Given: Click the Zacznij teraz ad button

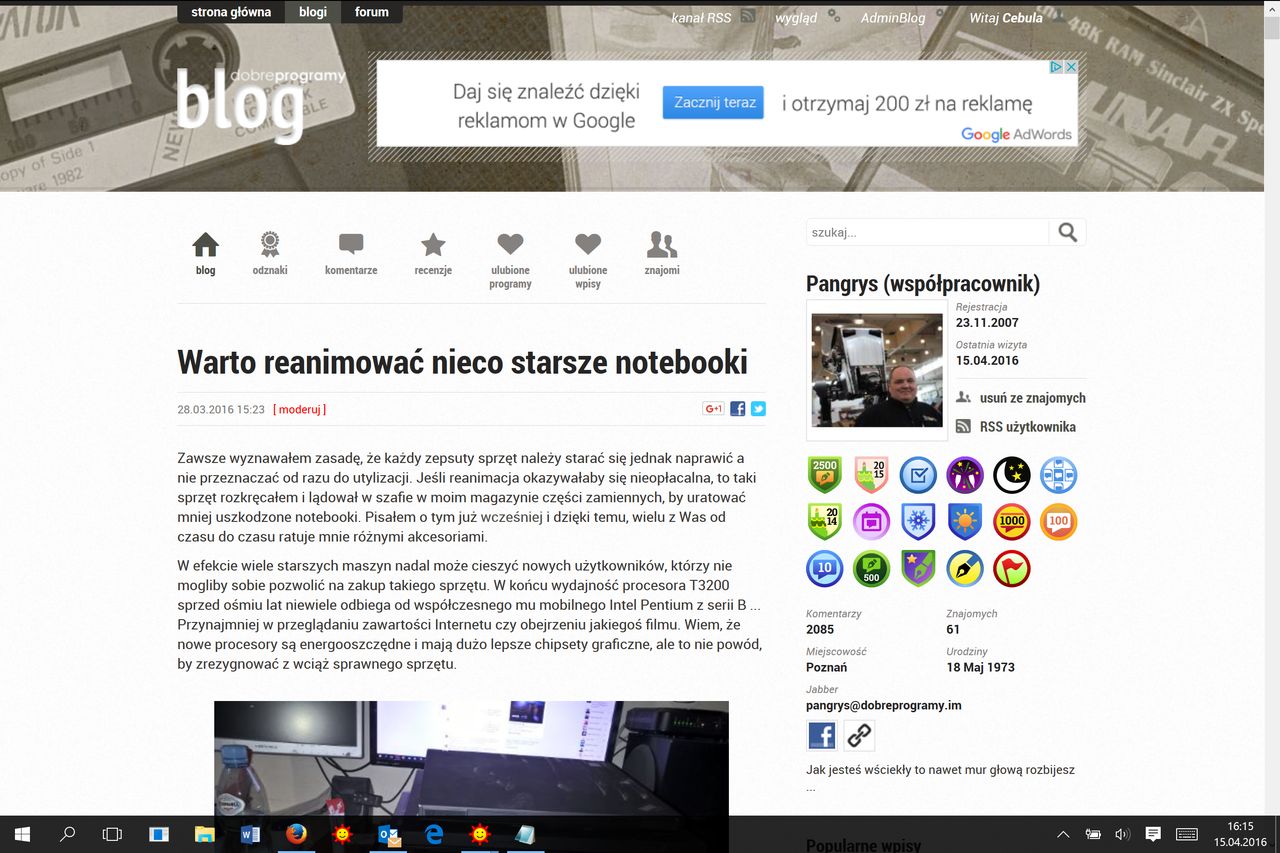Looking at the screenshot, I should [713, 102].
